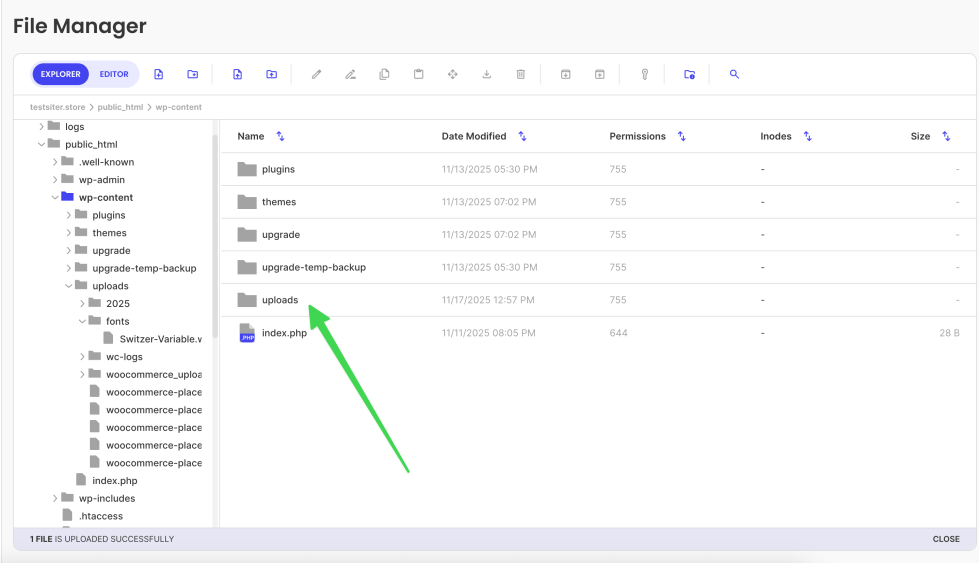Expand the wc-logs folder in tree
The image size is (979, 563).
(x=82, y=357)
